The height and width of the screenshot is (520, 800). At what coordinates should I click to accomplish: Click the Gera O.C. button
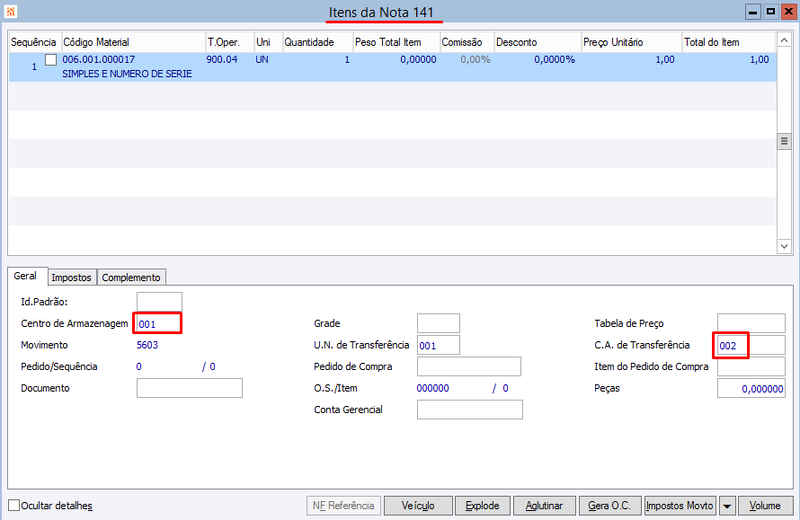click(x=609, y=506)
